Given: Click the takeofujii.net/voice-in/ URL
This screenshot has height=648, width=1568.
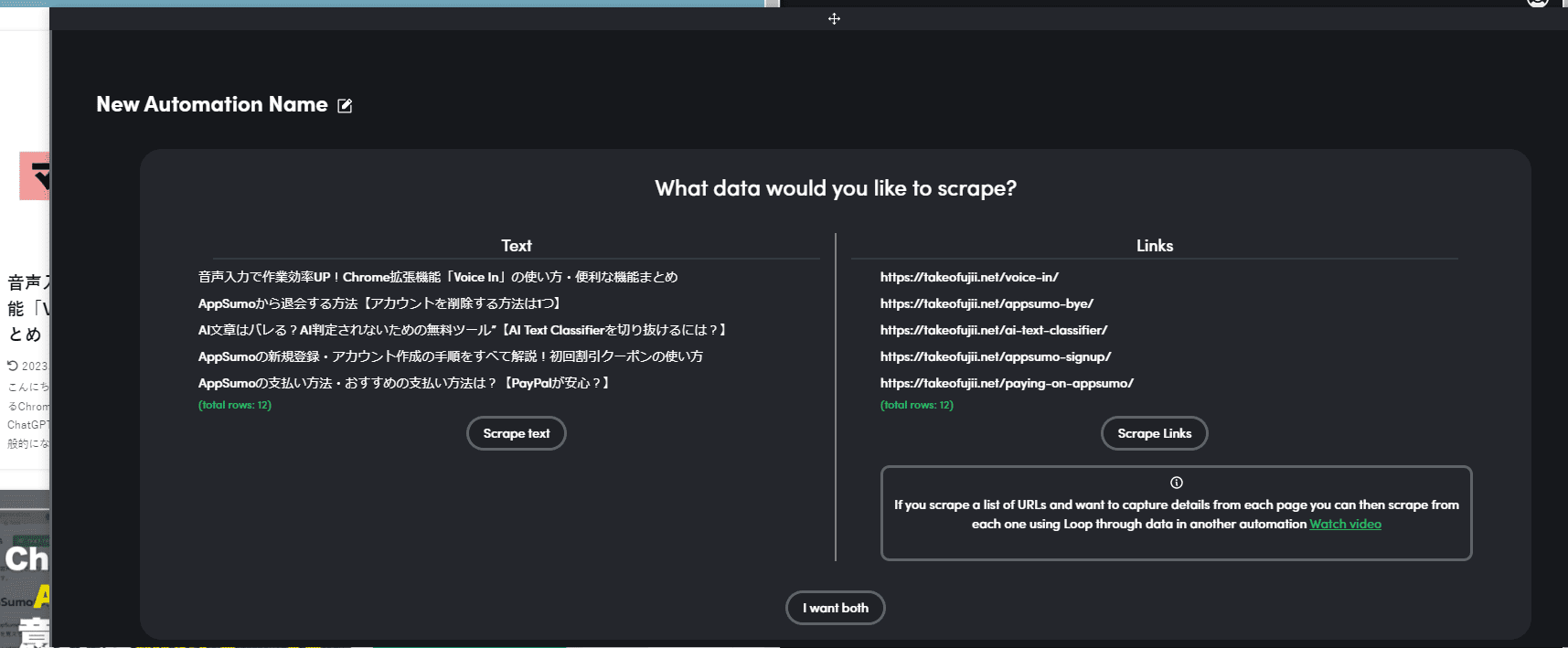Looking at the screenshot, I should click(969, 277).
